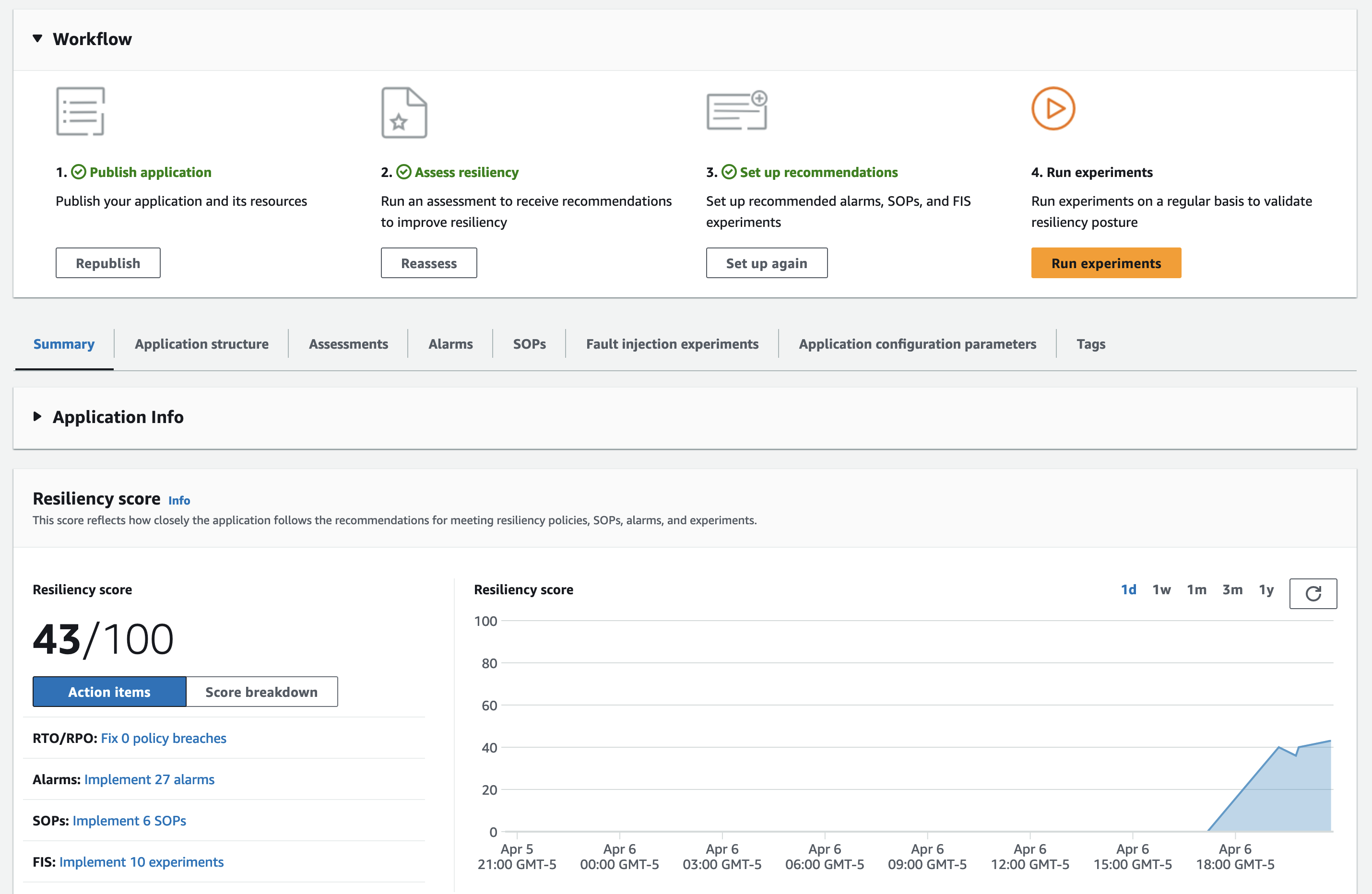Switch to Score breakdown view
Screen dimensions: 1372x894
pos(261,692)
